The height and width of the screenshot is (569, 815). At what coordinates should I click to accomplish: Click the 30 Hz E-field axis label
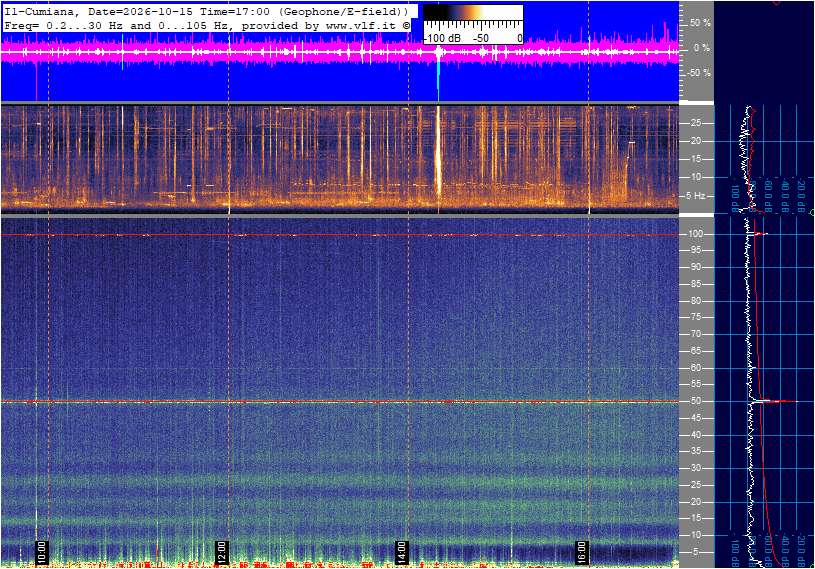[x=695, y=468]
